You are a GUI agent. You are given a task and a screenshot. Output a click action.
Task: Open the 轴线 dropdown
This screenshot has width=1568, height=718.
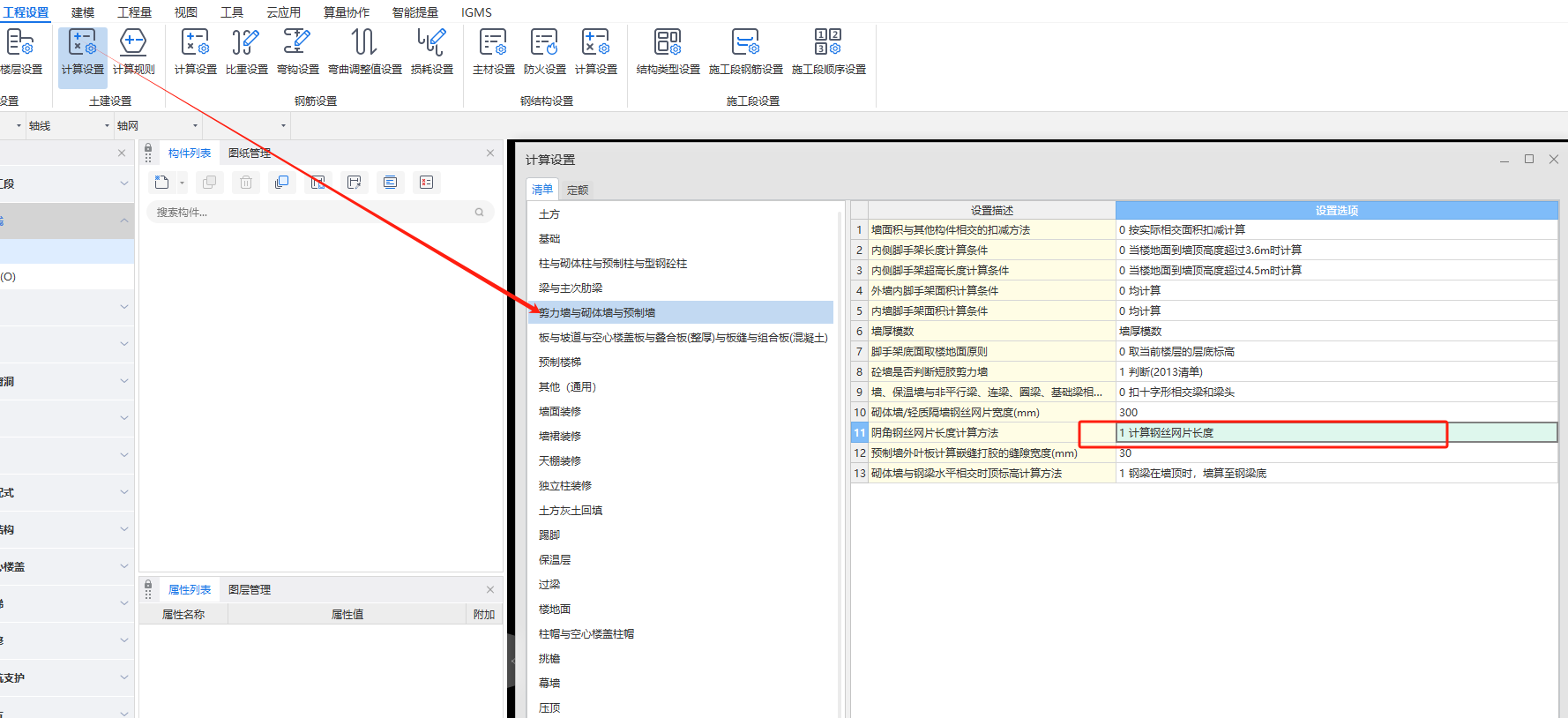[107, 125]
